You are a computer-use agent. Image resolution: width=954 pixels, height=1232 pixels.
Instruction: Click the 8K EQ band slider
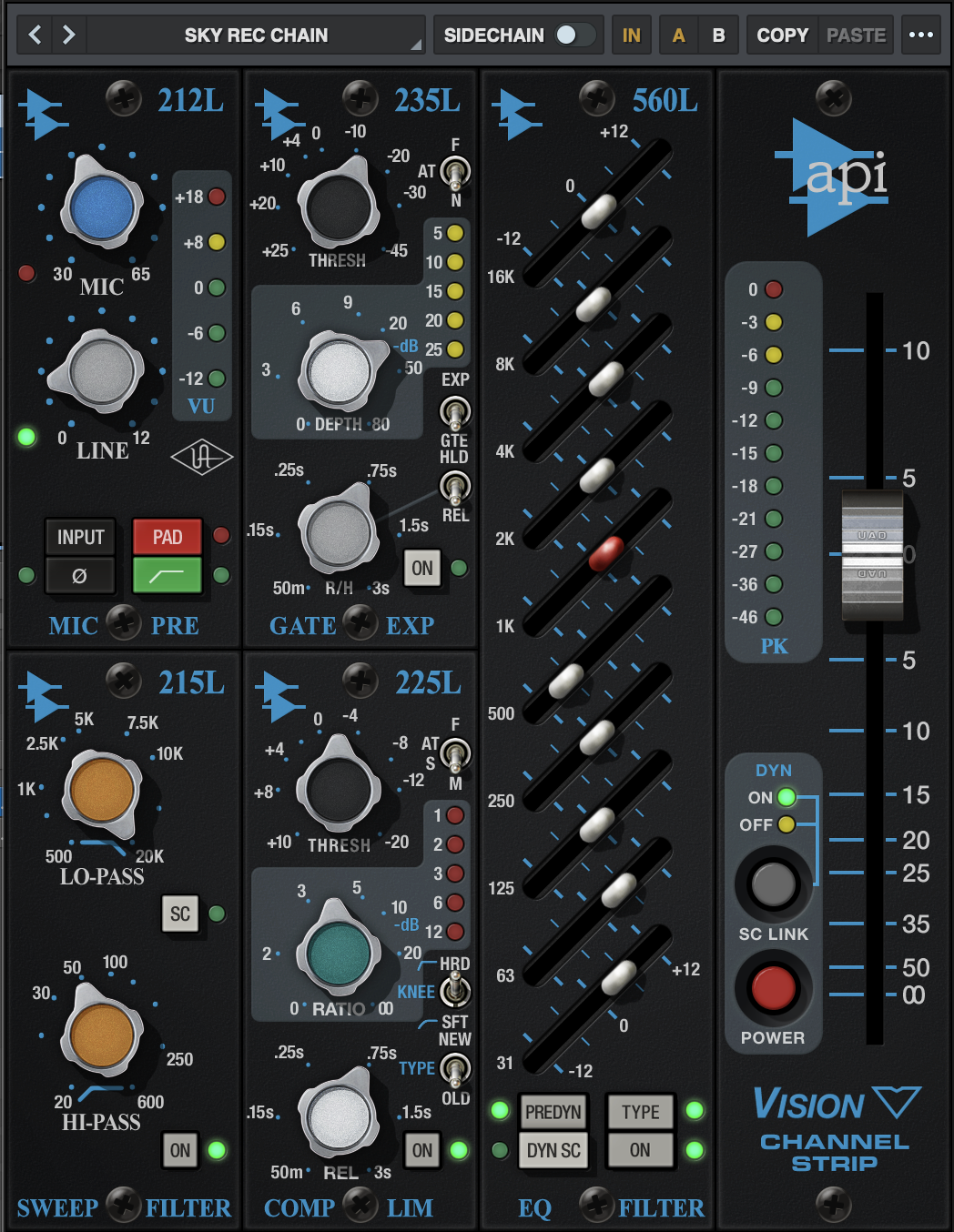coord(594,305)
